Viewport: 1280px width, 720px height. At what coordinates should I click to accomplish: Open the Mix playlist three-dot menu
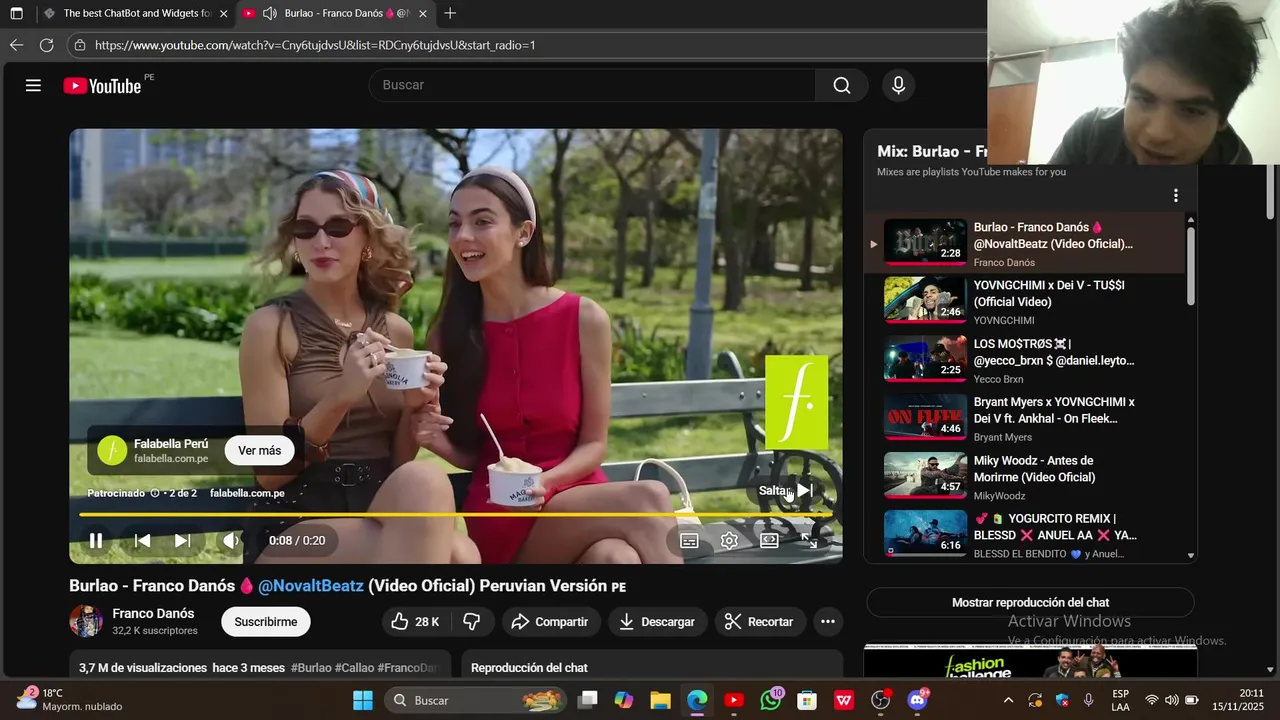[x=1176, y=196]
